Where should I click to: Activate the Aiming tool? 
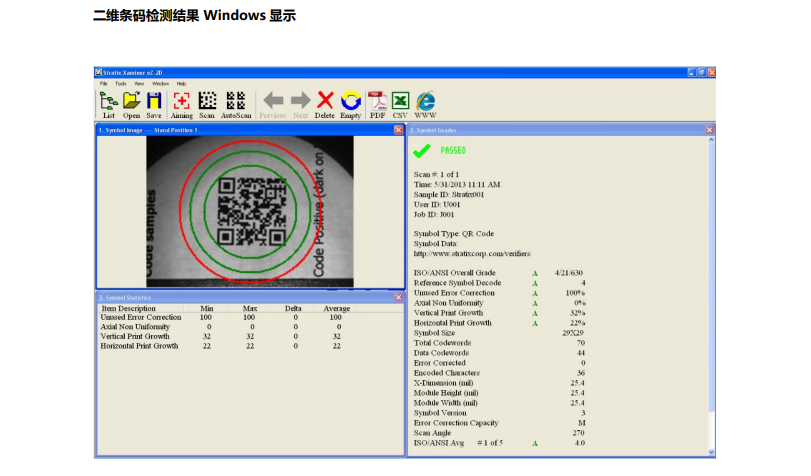pyautogui.click(x=182, y=105)
